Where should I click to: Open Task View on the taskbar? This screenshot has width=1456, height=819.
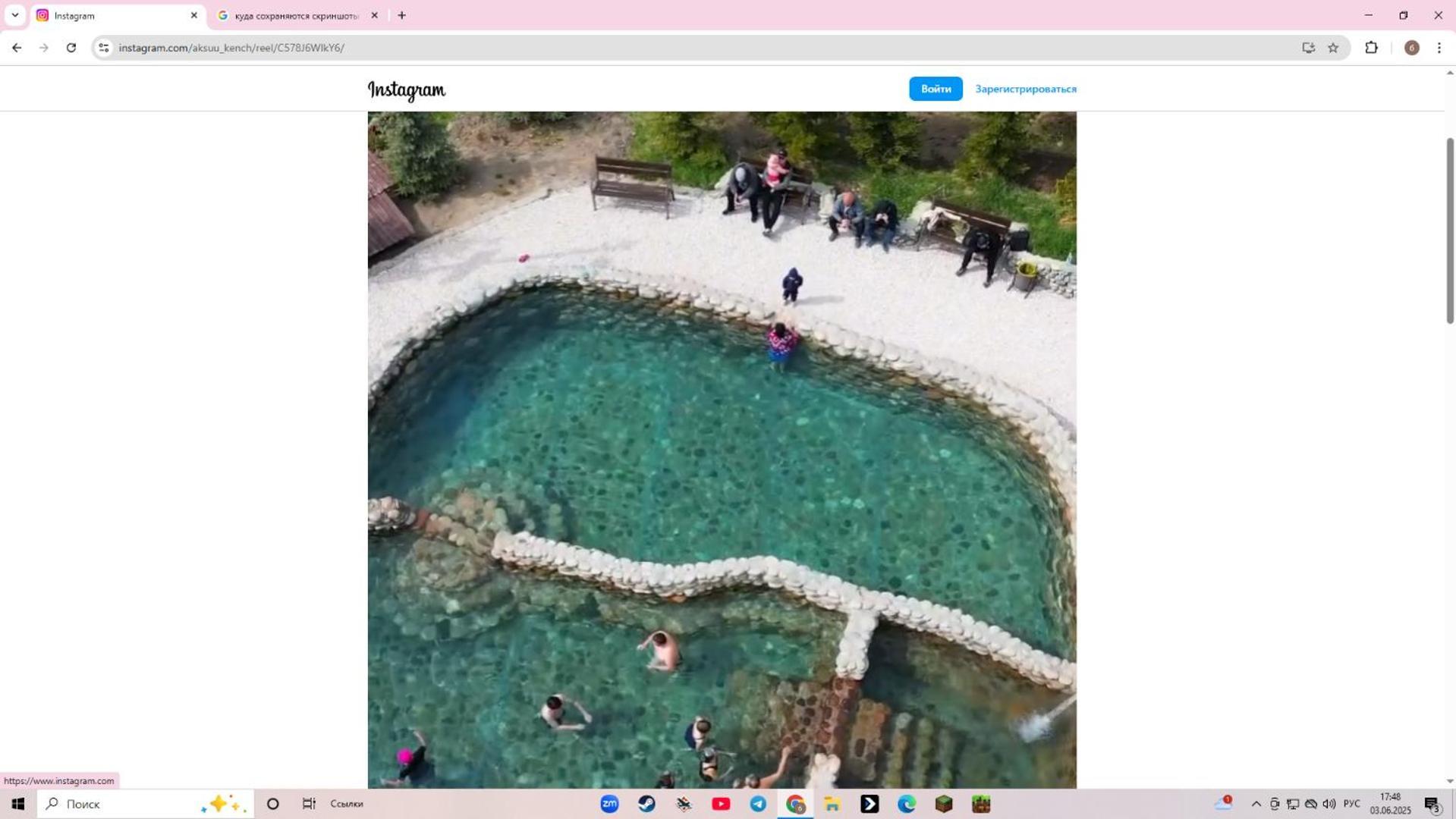click(309, 804)
